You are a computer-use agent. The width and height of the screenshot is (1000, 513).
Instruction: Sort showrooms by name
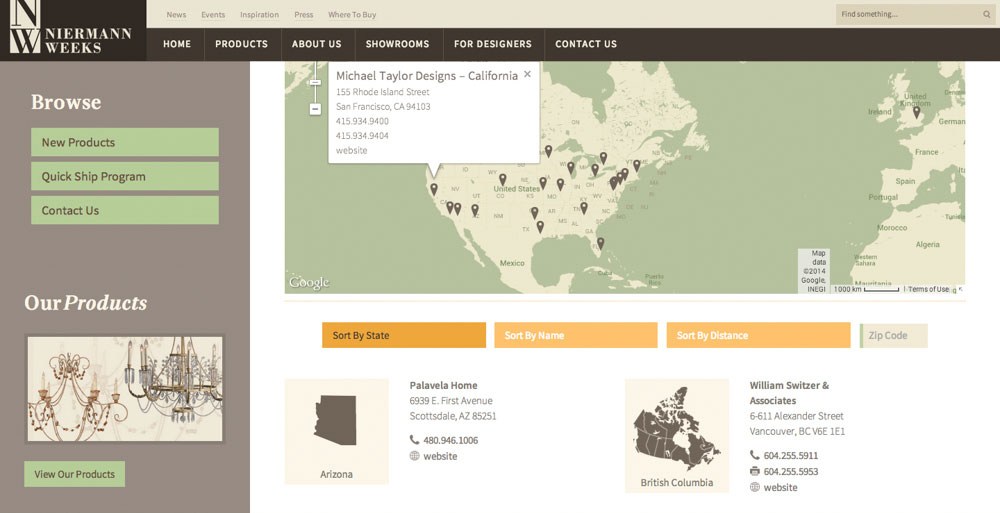coord(575,335)
